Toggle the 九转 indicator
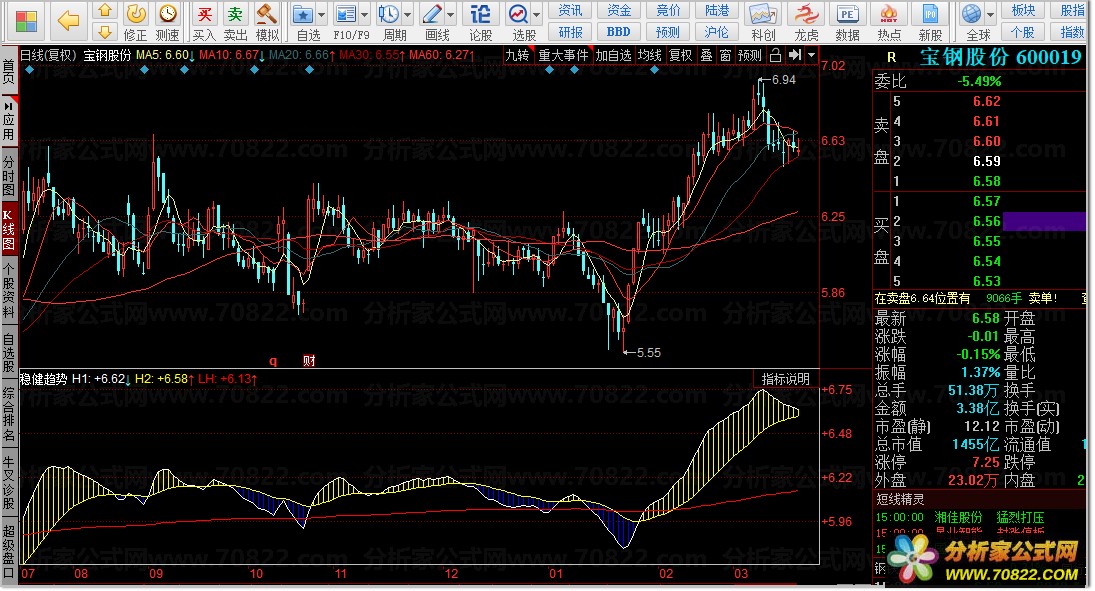Viewport: 1095px width, 591px height. (517, 54)
